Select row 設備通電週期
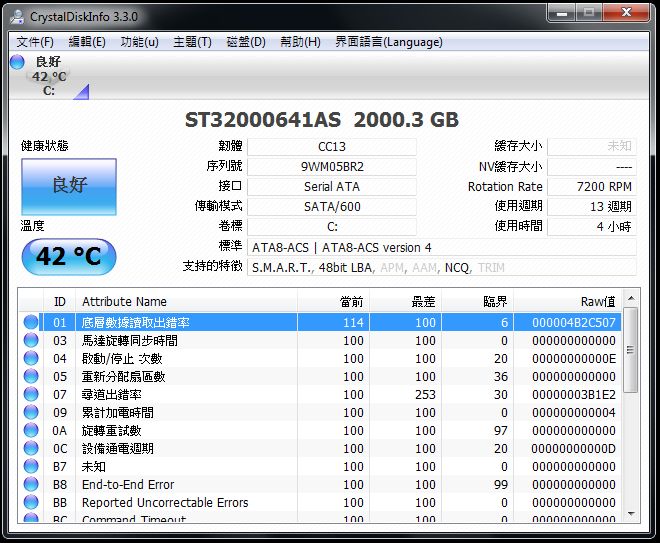 pyautogui.click(x=320, y=448)
